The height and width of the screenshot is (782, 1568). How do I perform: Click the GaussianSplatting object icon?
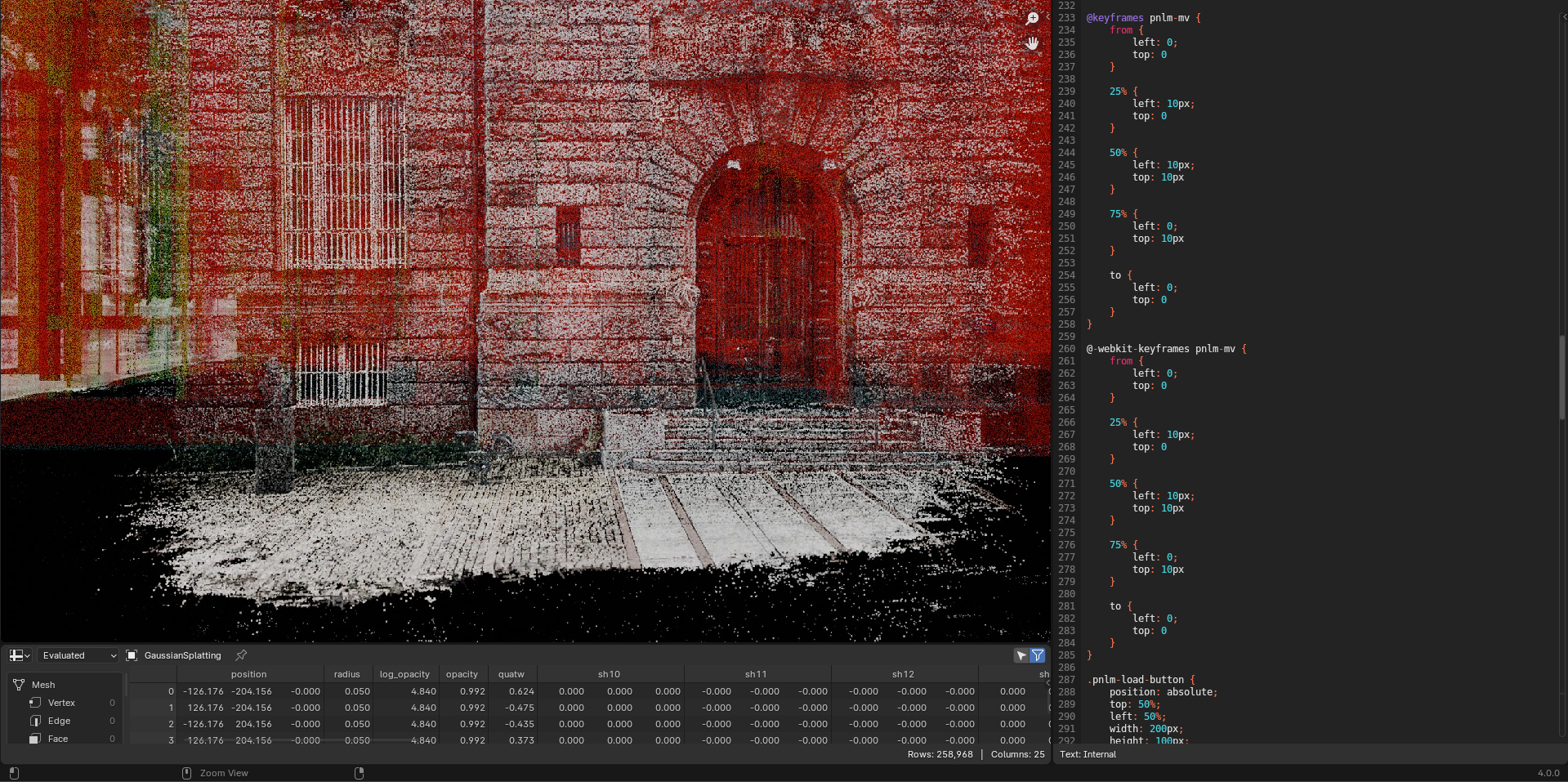pos(132,655)
